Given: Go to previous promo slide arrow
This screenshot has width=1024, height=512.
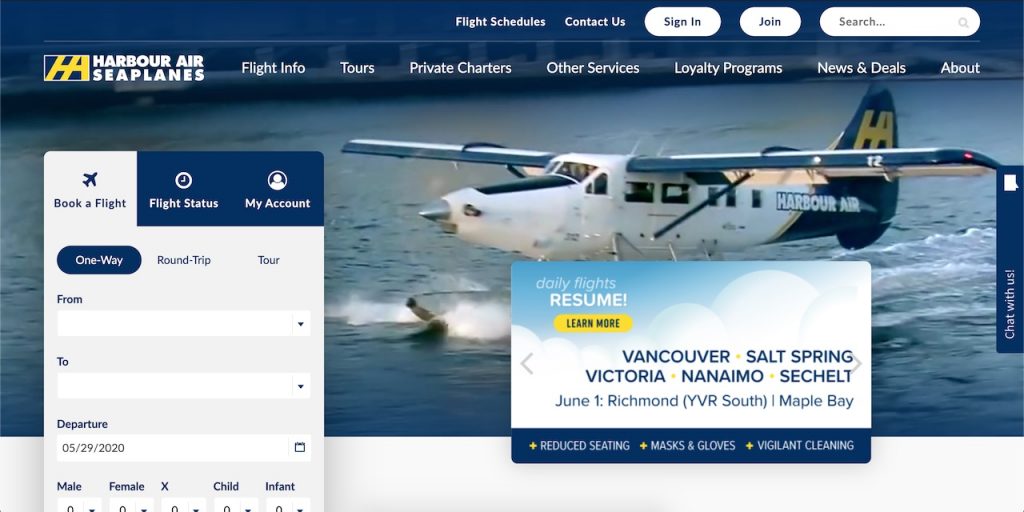Looking at the screenshot, I should pos(527,364).
